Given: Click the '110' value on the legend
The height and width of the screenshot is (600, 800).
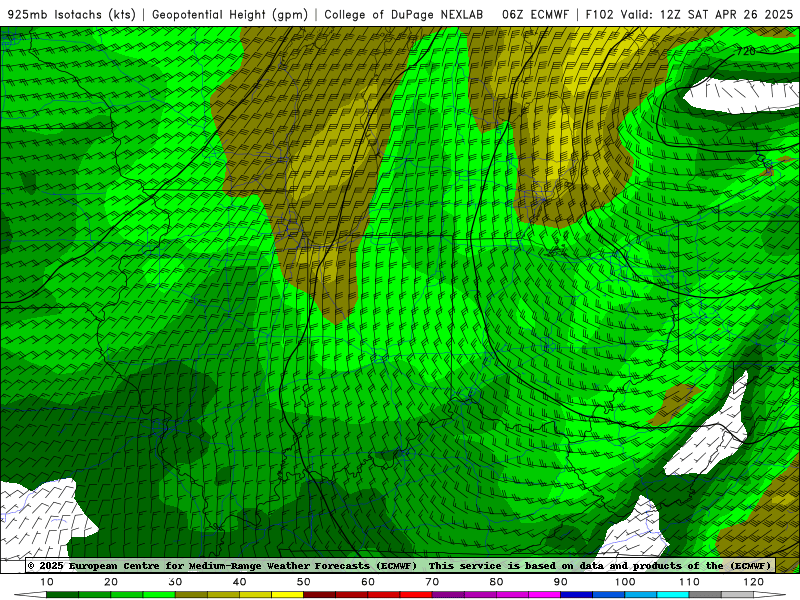Looking at the screenshot, I should (x=689, y=582).
